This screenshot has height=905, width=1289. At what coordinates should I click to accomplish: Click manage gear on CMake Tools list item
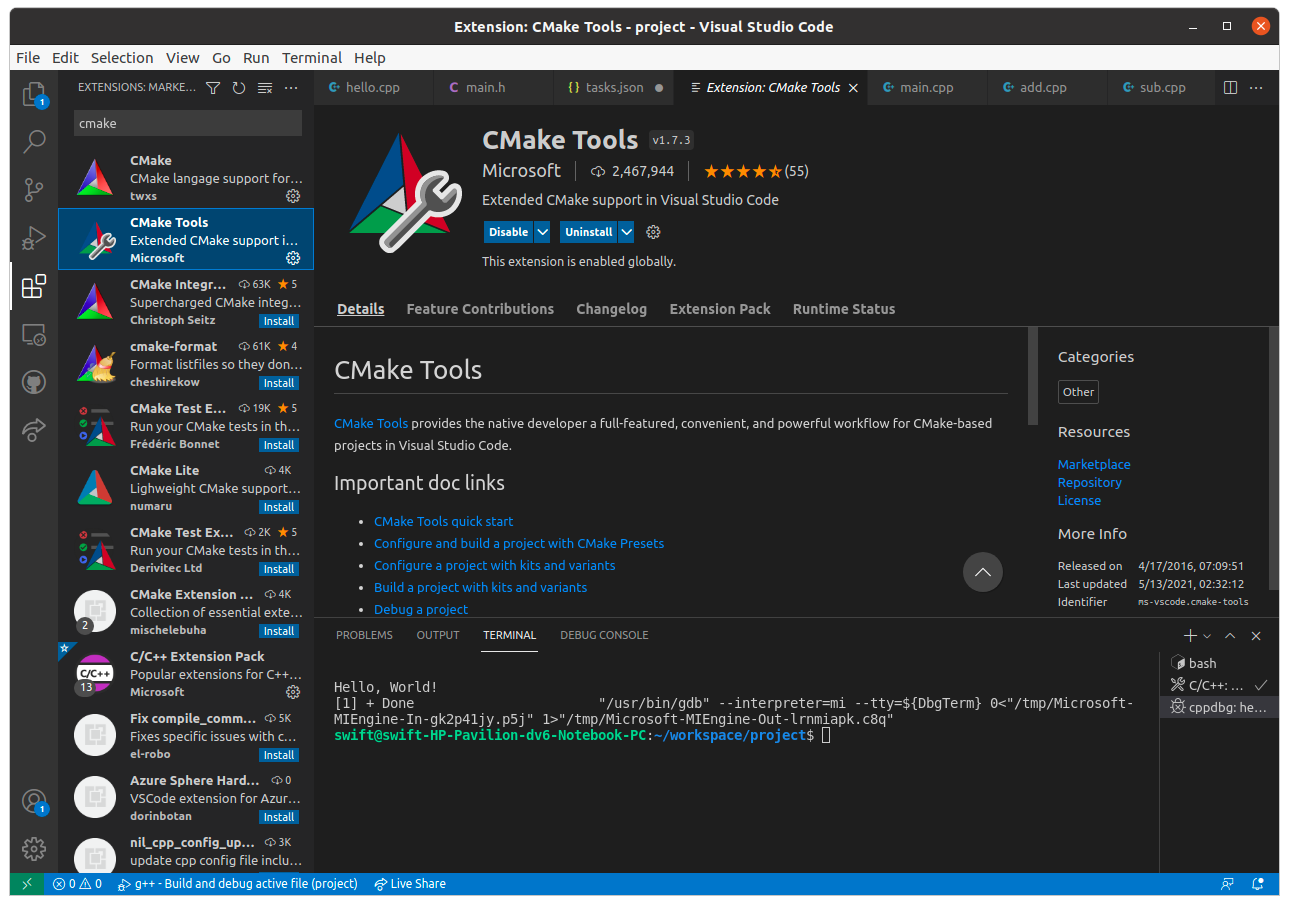click(293, 258)
